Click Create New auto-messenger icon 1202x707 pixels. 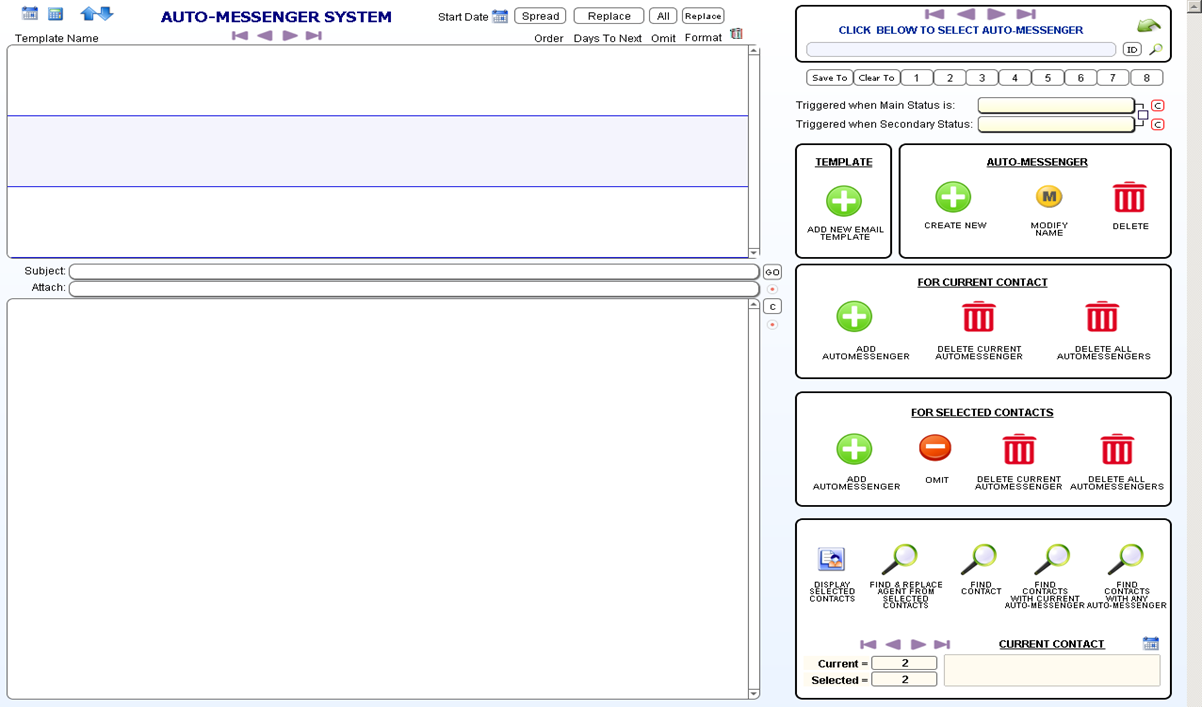(x=953, y=197)
